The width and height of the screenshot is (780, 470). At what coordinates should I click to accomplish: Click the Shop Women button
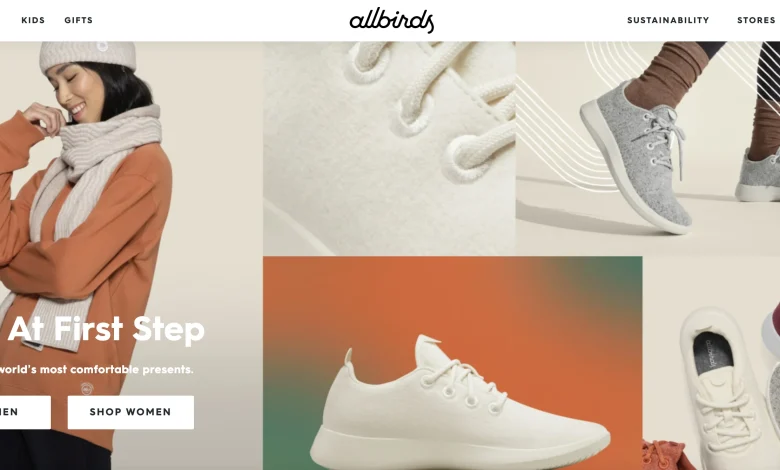131,412
